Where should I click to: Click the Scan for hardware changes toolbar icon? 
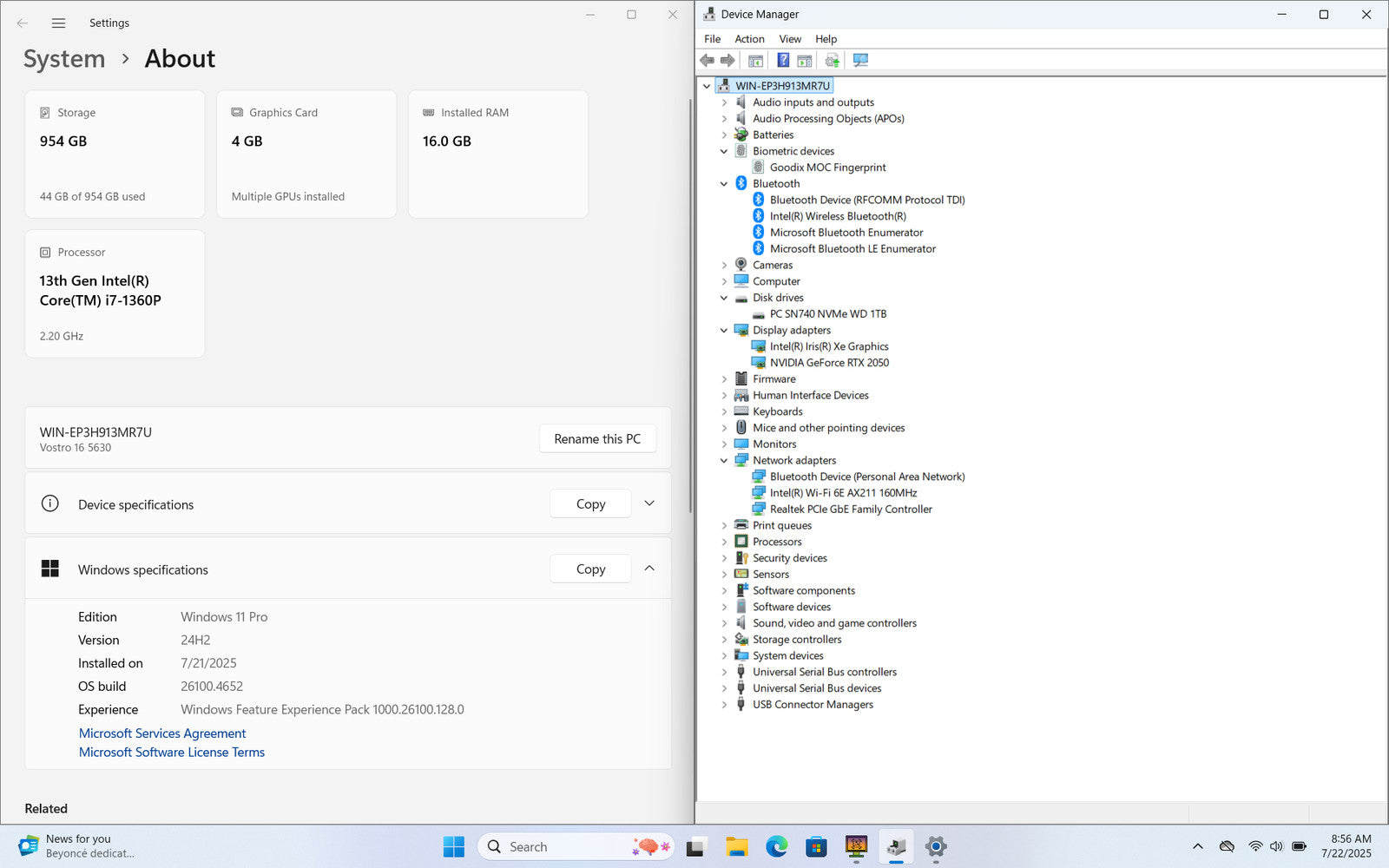[x=860, y=60]
